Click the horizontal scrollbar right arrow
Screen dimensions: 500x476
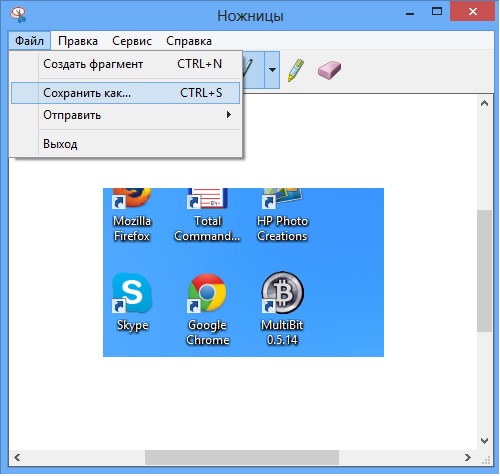[x=468, y=458]
